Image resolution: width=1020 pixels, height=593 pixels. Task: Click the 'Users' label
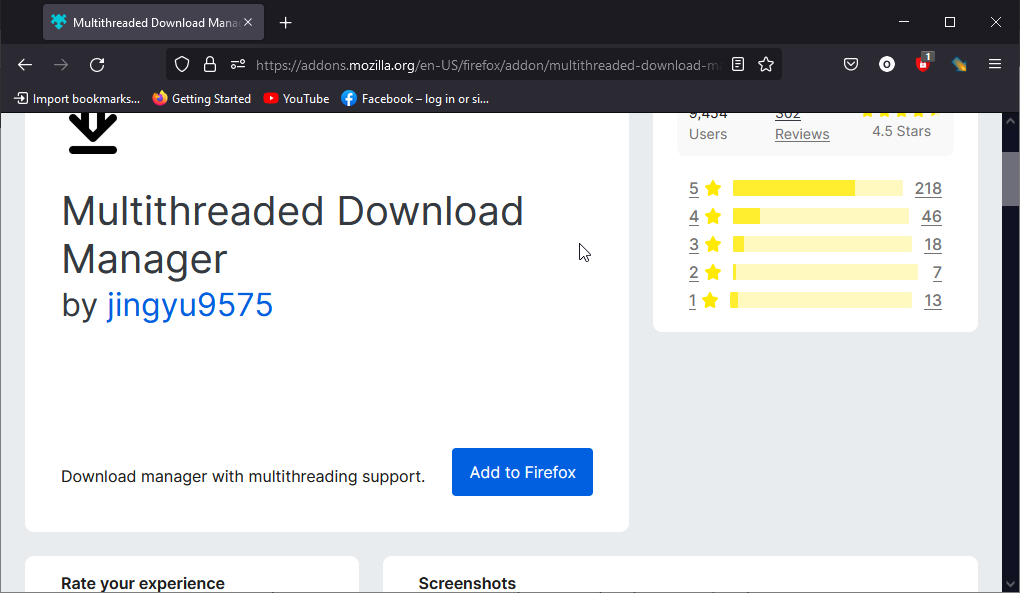(708, 134)
